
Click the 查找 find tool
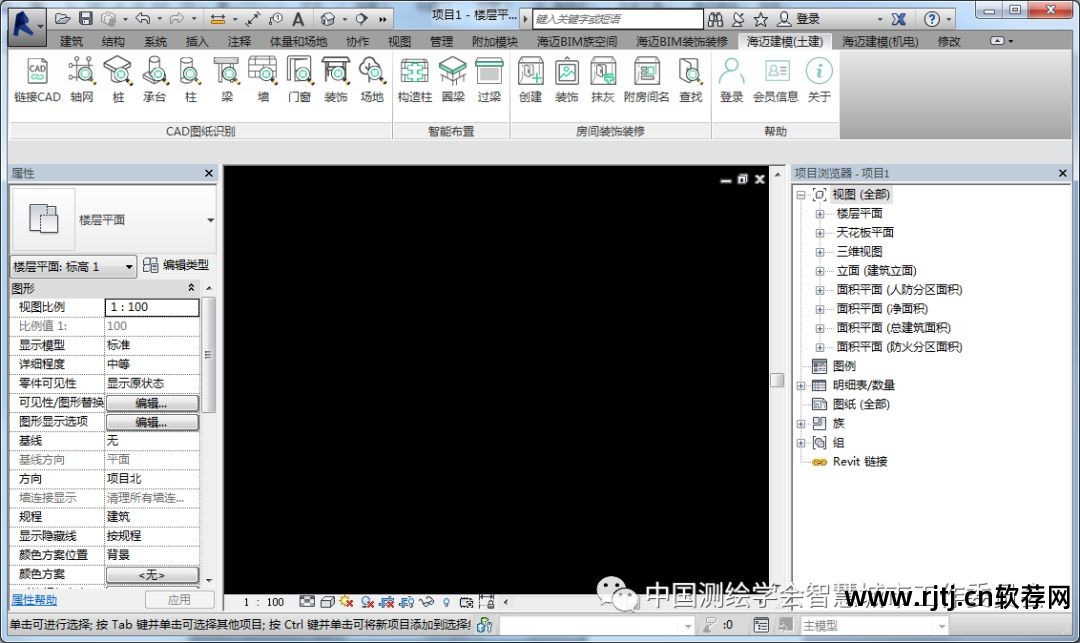(690, 80)
